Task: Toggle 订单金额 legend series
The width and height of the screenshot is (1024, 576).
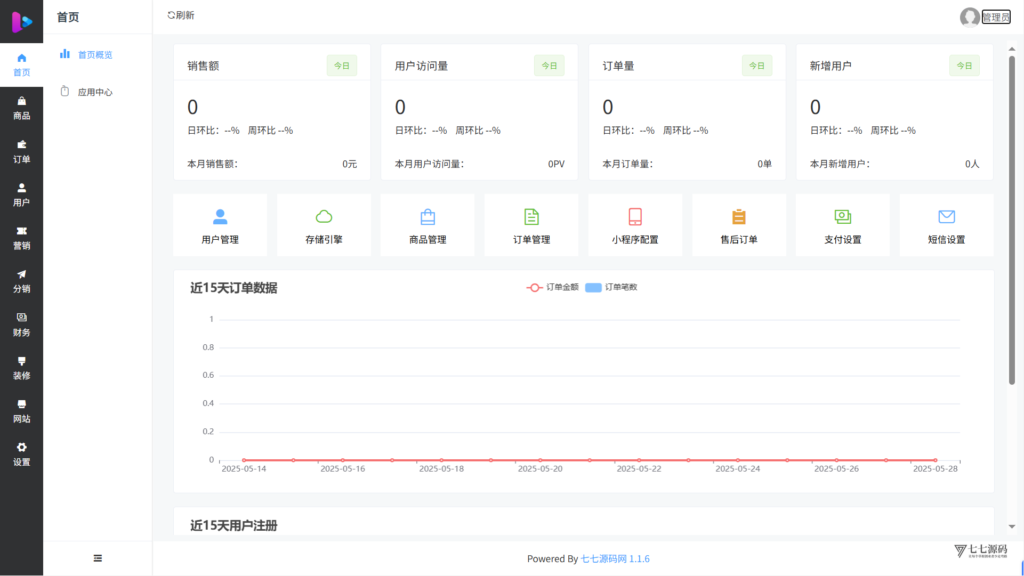Action: [x=552, y=287]
